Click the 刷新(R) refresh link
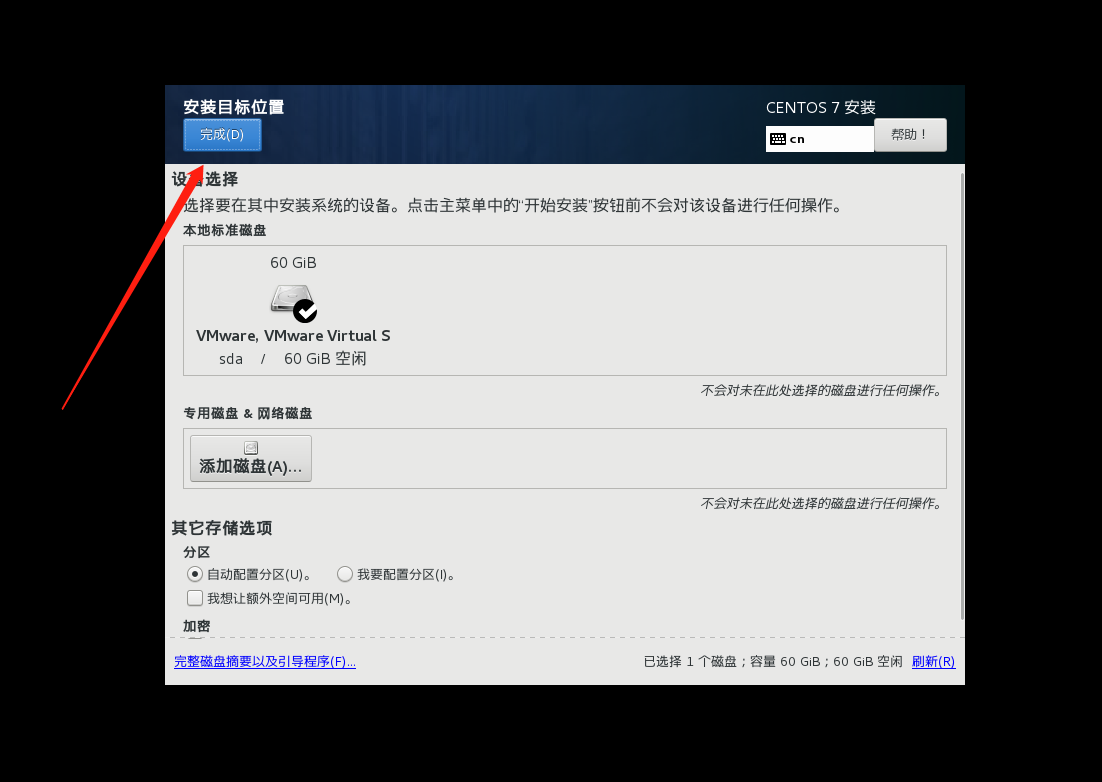1102x782 pixels. (x=933, y=661)
